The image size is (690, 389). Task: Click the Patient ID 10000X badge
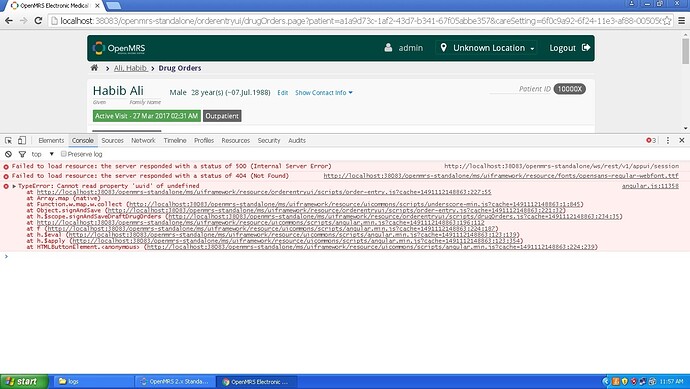(x=569, y=89)
